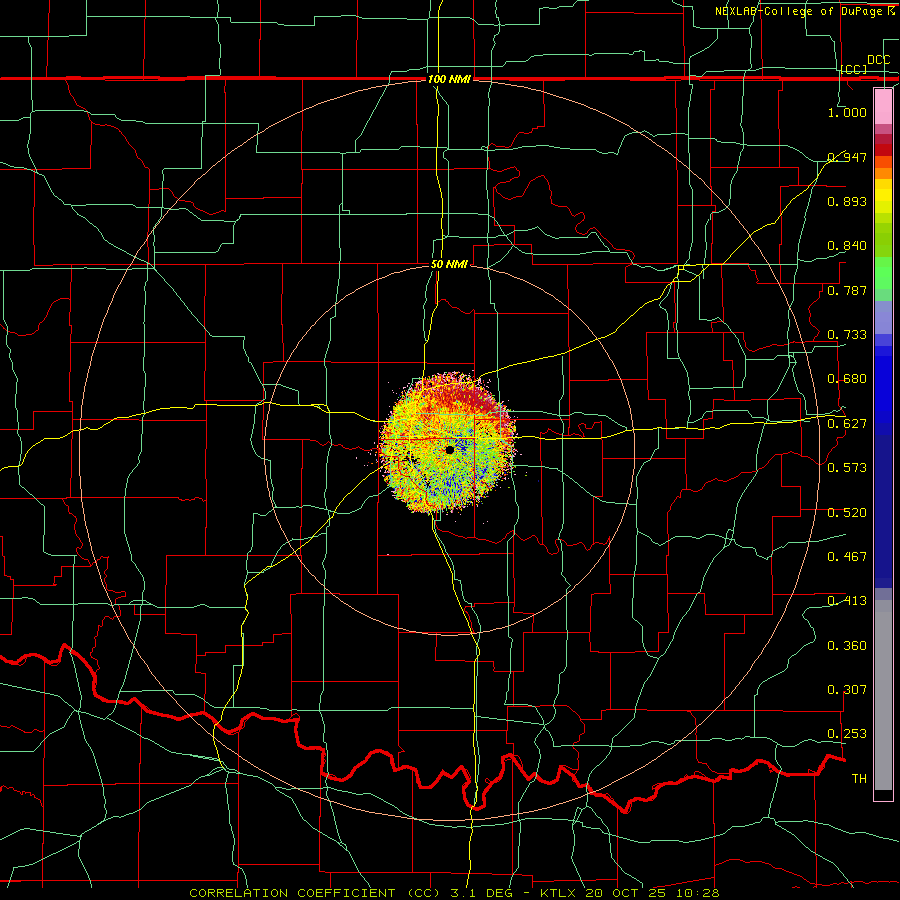The height and width of the screenshot is (900, 900).
Task: Click the TH threshold label
Action: [859, 778]
